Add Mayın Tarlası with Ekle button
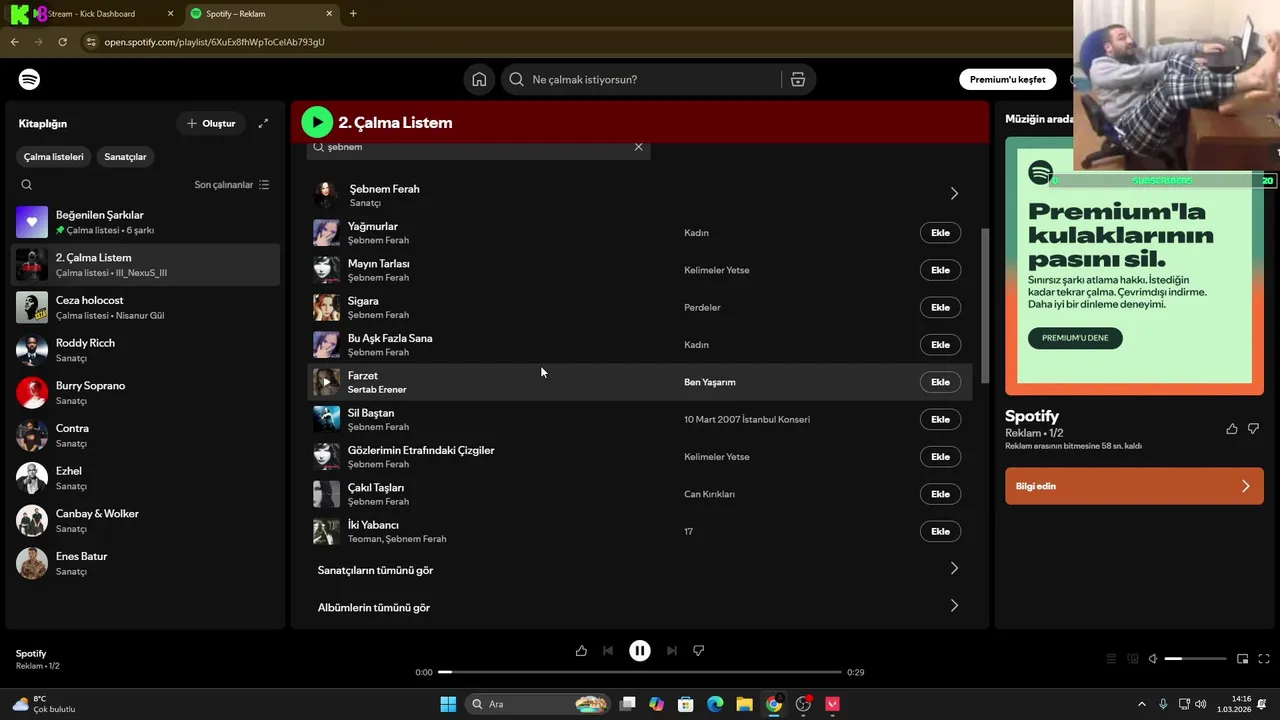The image size is (1280, 720). tap(940, 270)
